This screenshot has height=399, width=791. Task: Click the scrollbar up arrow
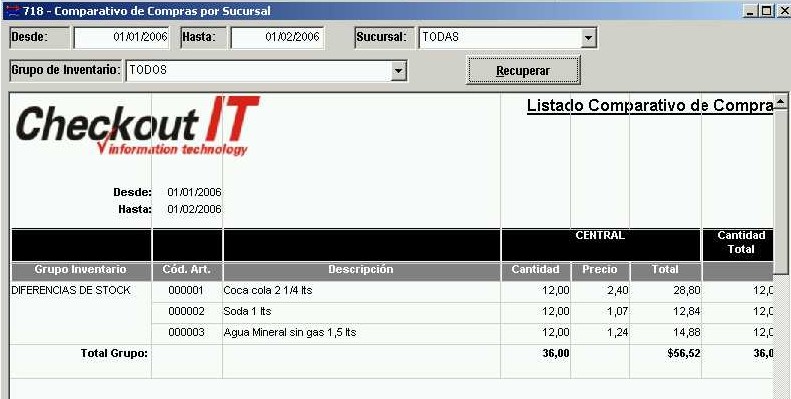click(780, 101)
